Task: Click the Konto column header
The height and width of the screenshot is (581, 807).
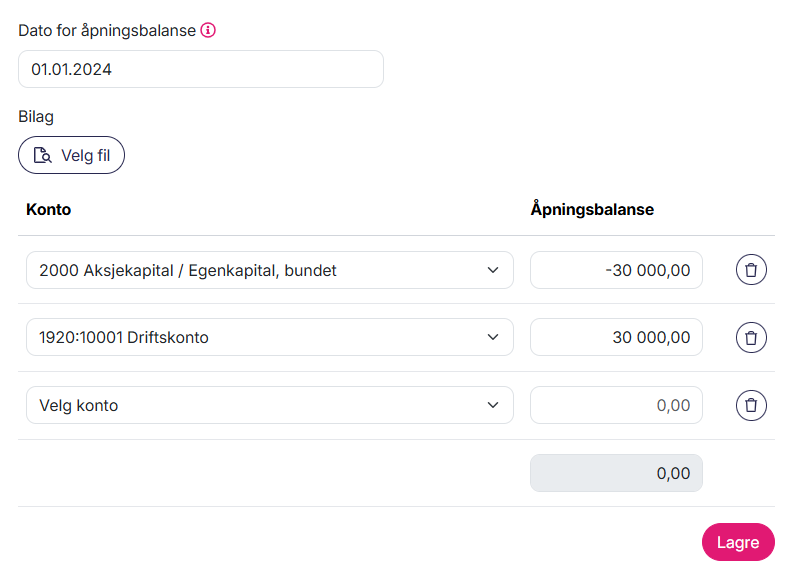Action: pos(48,210)
